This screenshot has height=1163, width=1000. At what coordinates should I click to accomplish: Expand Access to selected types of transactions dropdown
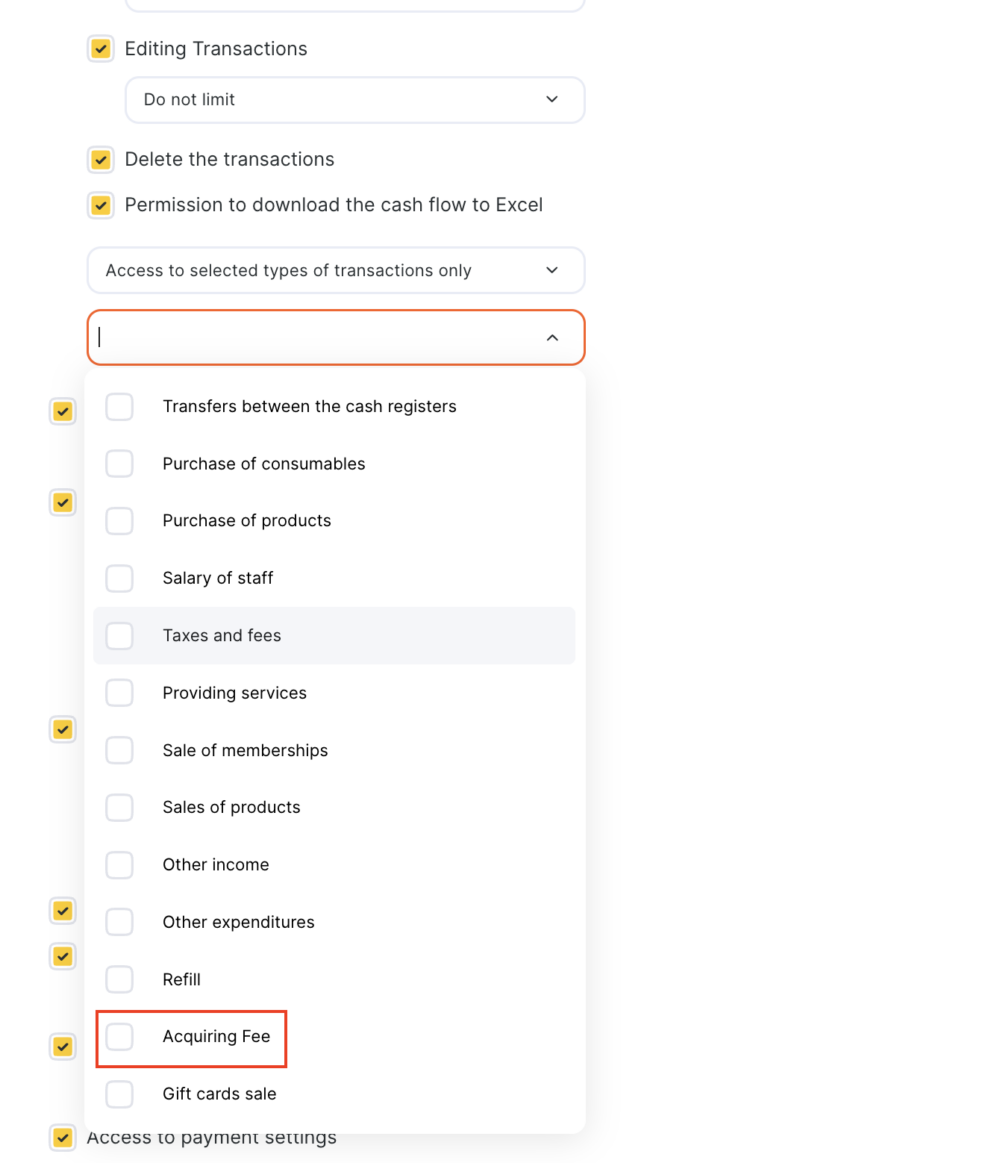(x=336, y=270)
